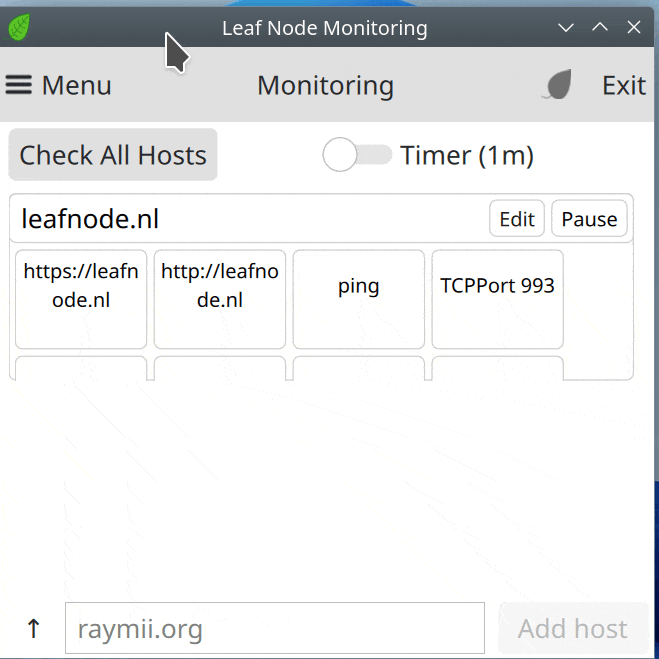Viewport: 659px width, 659px height.
Task: Click the grey leaf logo icon
Action: [558, 86]
